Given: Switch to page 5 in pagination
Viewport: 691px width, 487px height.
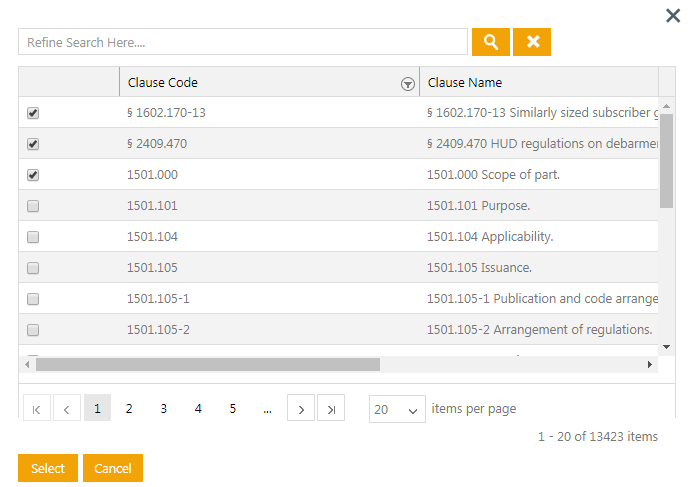Looking at the screenshot, I should pyautogui.click(x=232, y=409).
